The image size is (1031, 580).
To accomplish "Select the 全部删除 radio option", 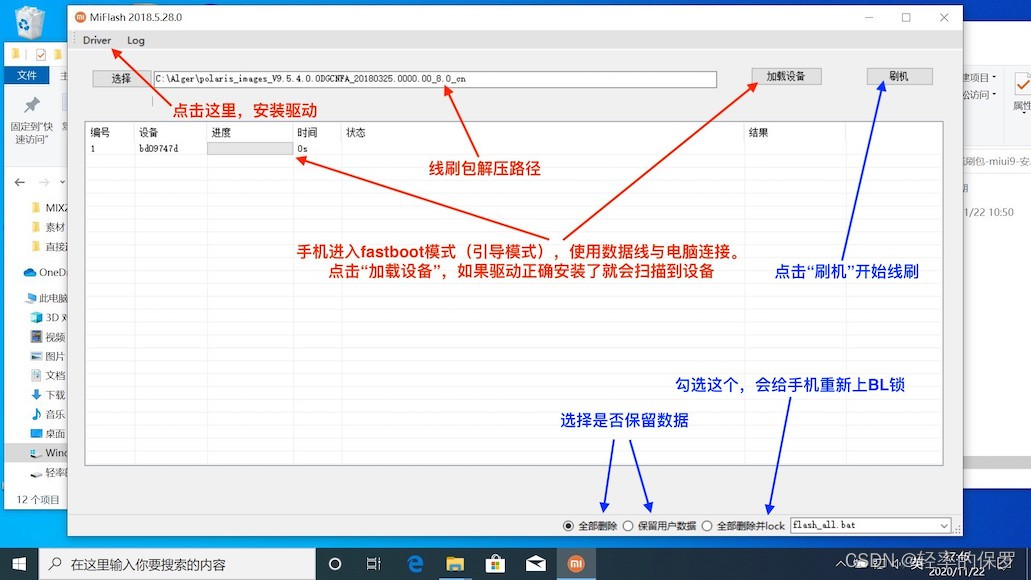I will pos(590,526).
